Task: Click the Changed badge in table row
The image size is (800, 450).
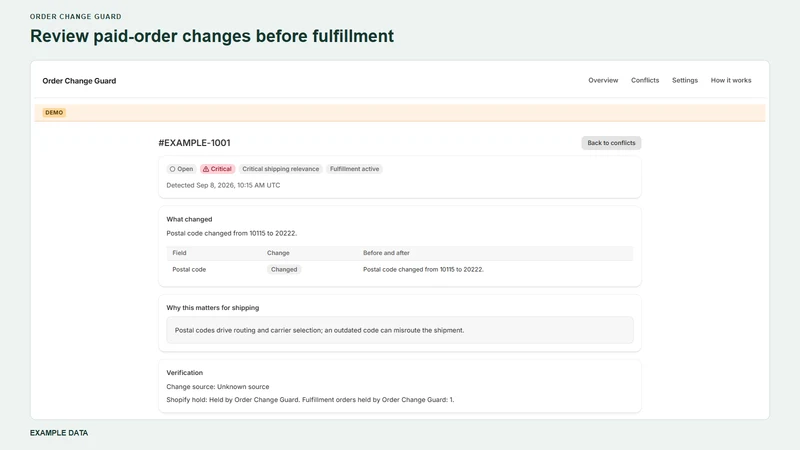Action: (x=284, y=269)
